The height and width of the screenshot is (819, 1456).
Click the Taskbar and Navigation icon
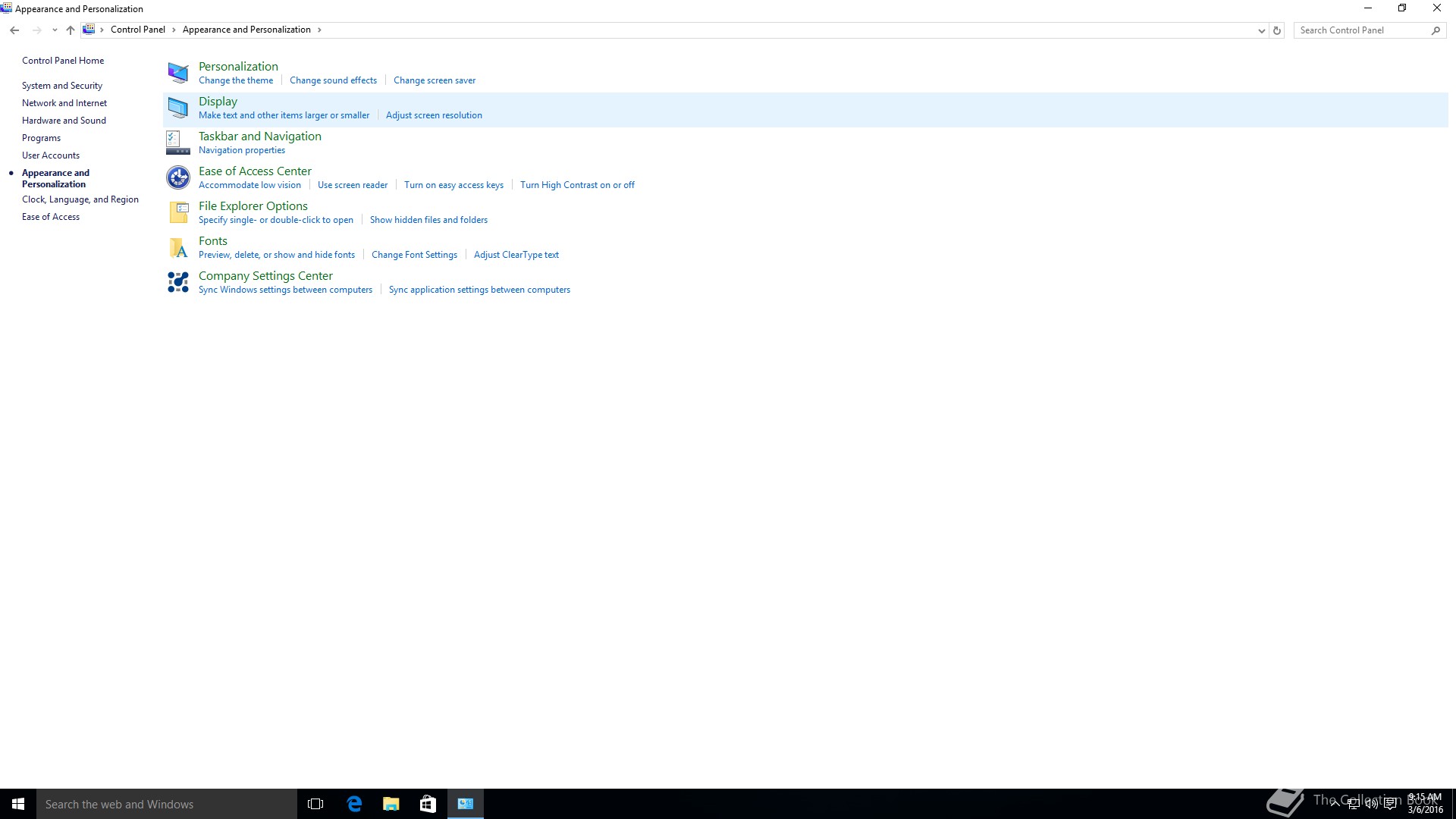[x=178, y=143]
